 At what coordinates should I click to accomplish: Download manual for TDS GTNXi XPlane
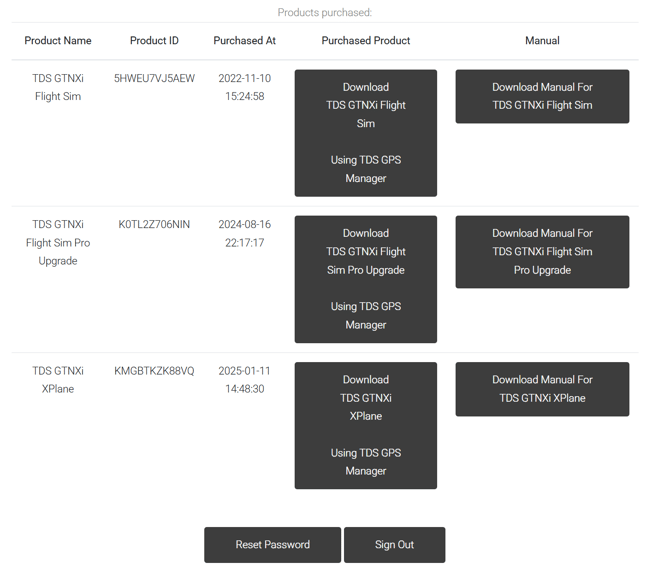[542, 389]
